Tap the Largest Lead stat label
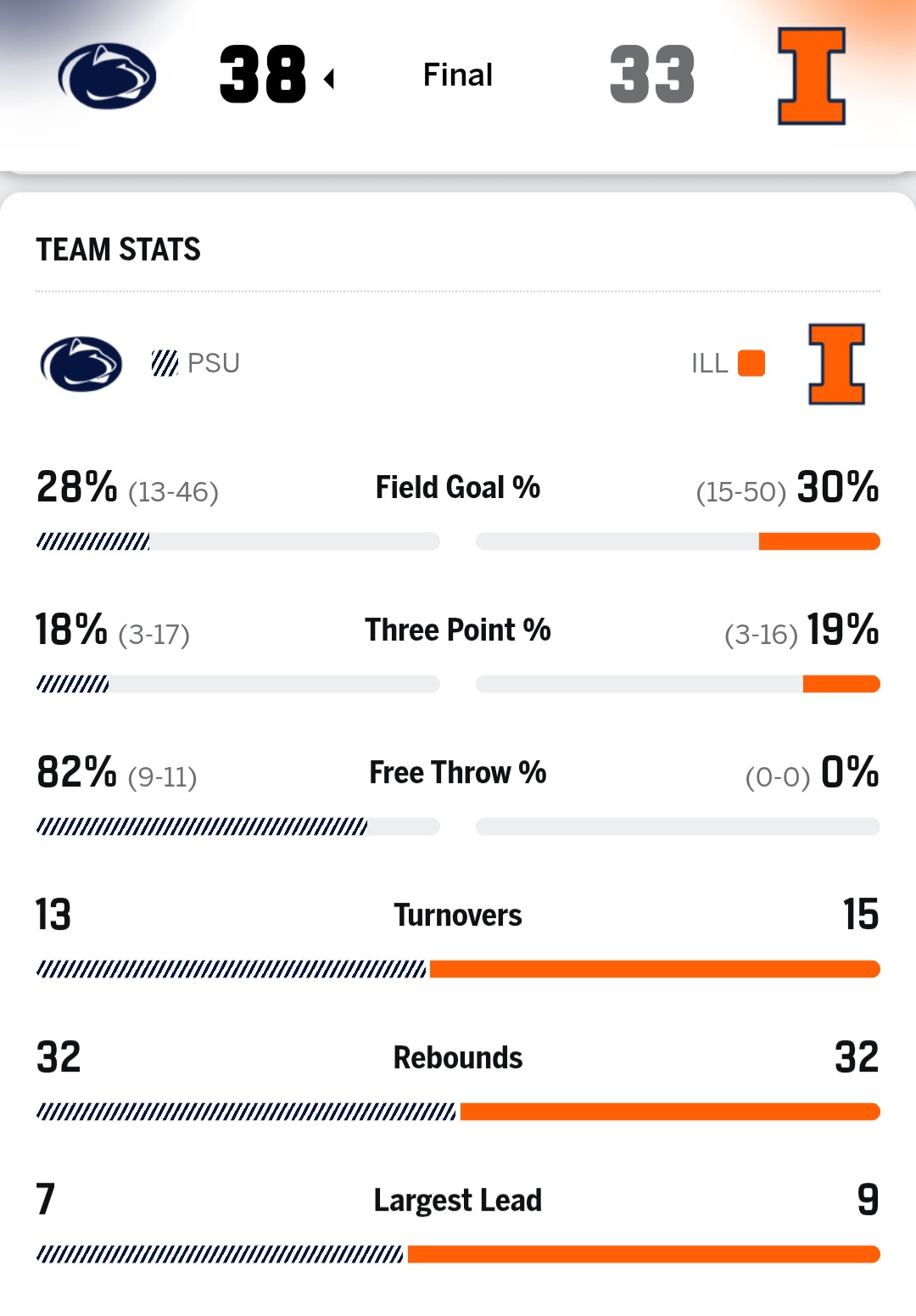Screen dimensions: 916x1316 (458, 1201)
